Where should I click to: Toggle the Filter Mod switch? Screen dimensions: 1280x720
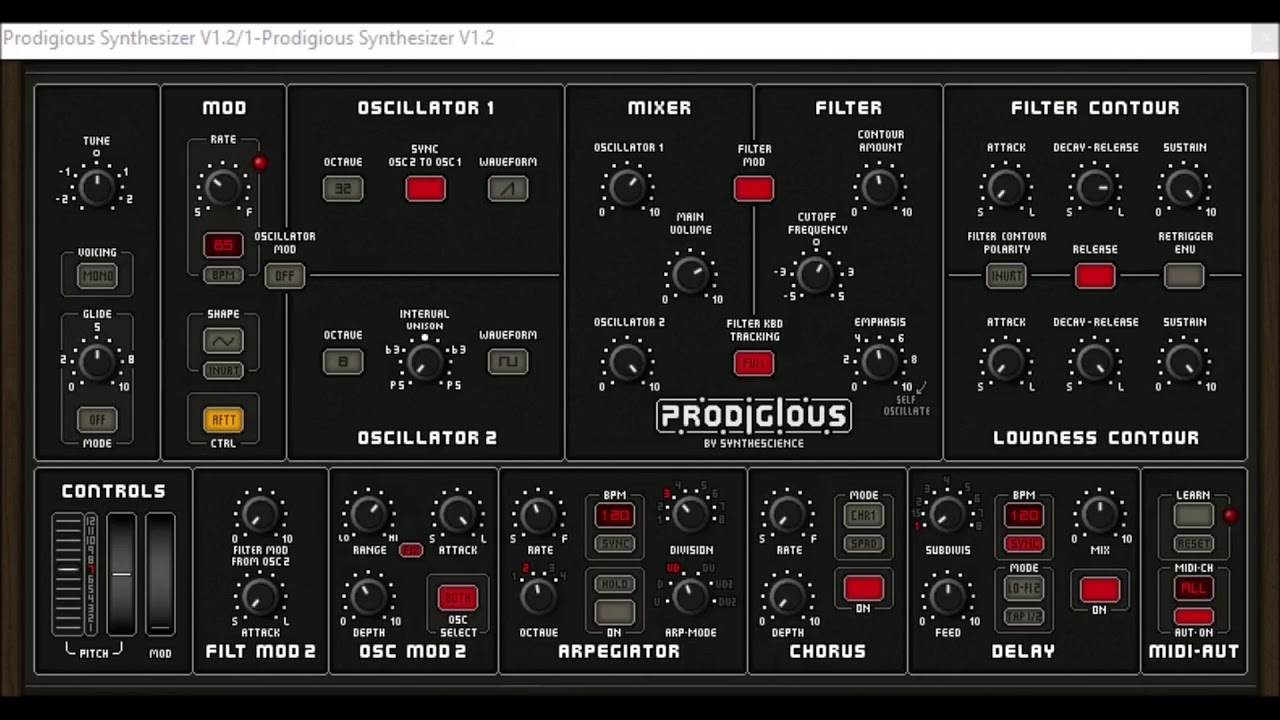(753, 188)
